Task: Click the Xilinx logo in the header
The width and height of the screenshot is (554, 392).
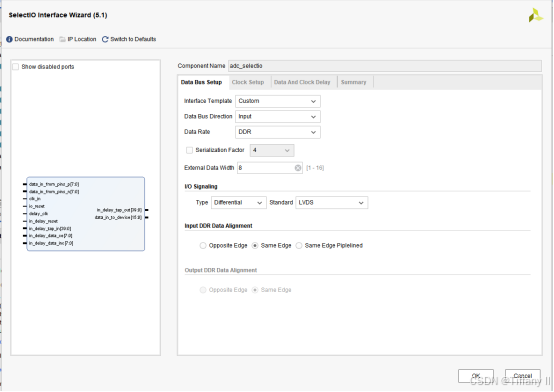Action: (536, 16)
